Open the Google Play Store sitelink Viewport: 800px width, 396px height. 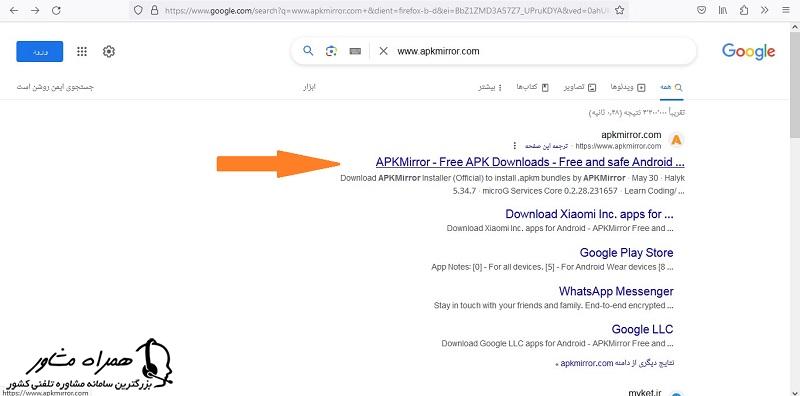pyautogui.click(x=627, y=253)
